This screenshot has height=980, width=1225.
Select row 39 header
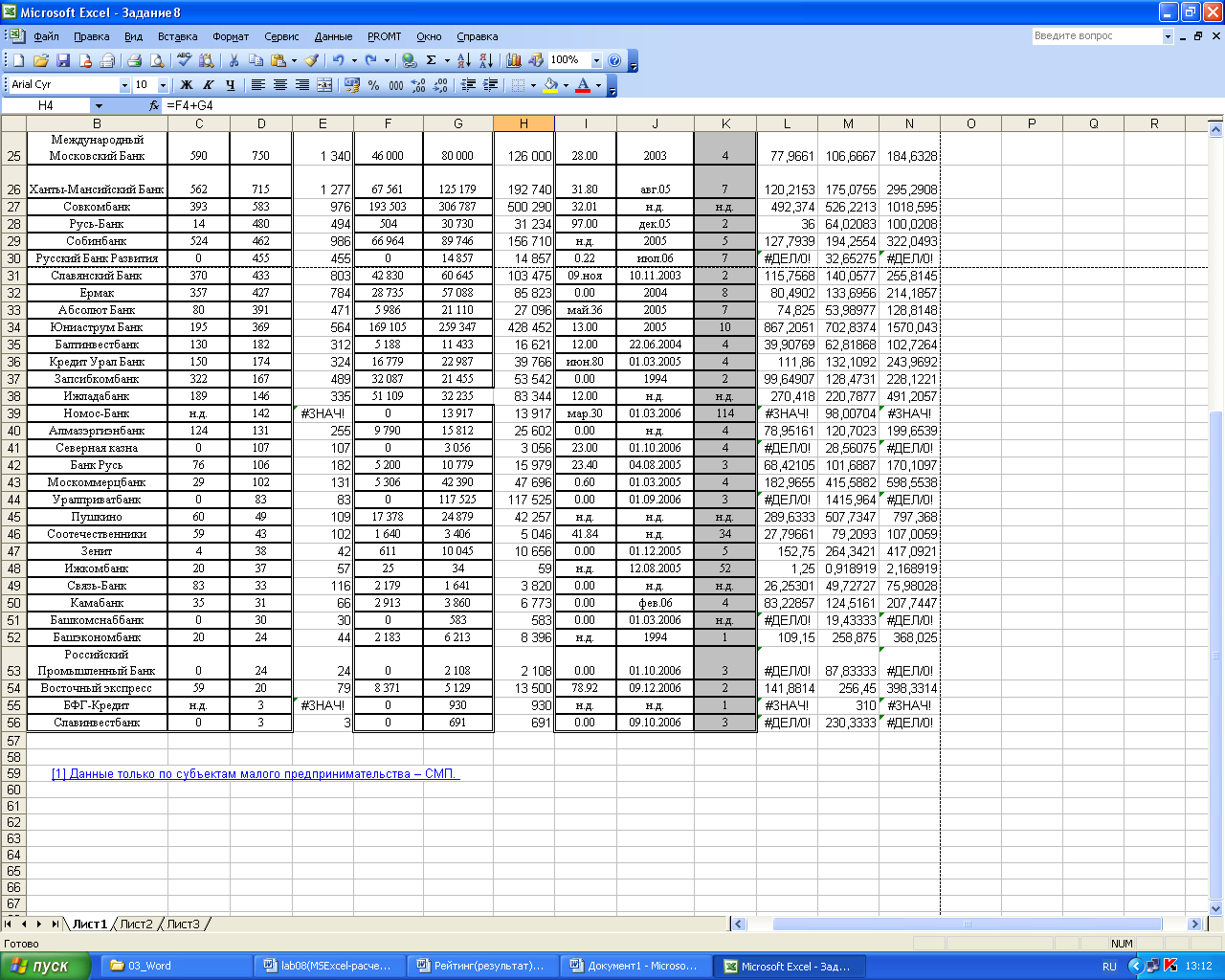coord(13,413)
